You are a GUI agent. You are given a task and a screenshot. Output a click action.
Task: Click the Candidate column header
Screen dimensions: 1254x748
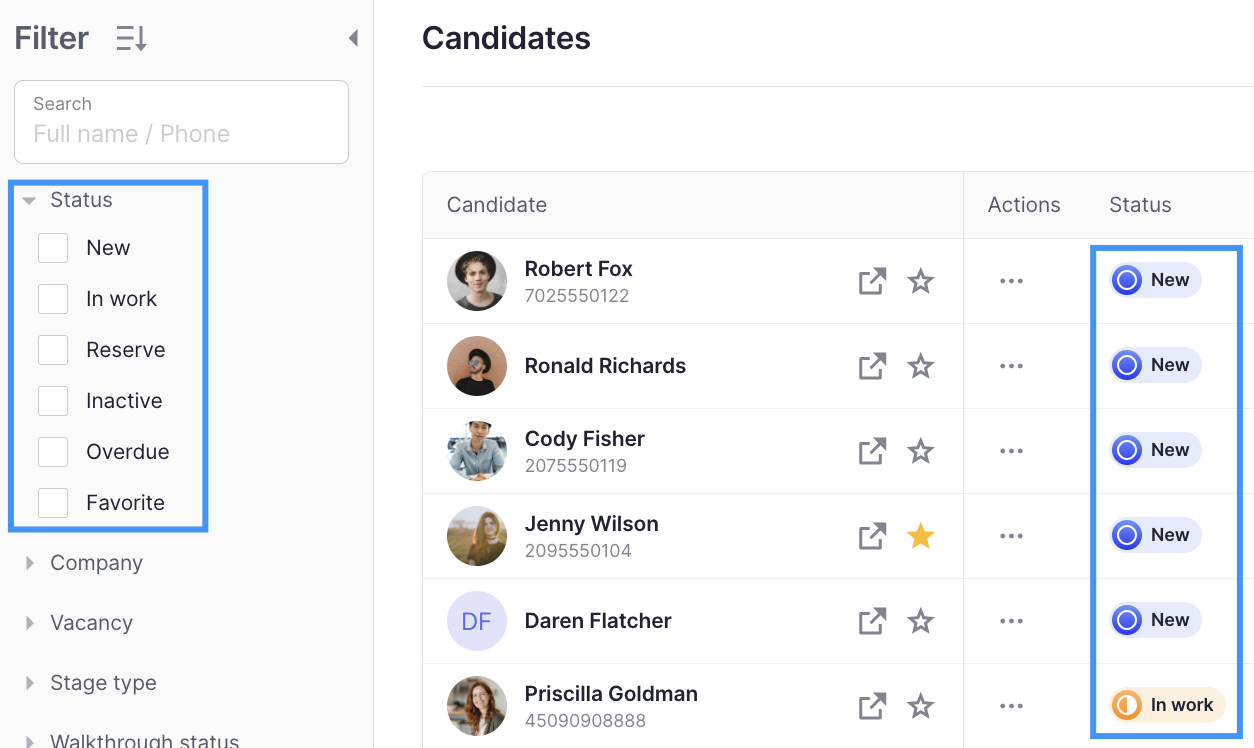pyautogui.click(x=497, y=204)
